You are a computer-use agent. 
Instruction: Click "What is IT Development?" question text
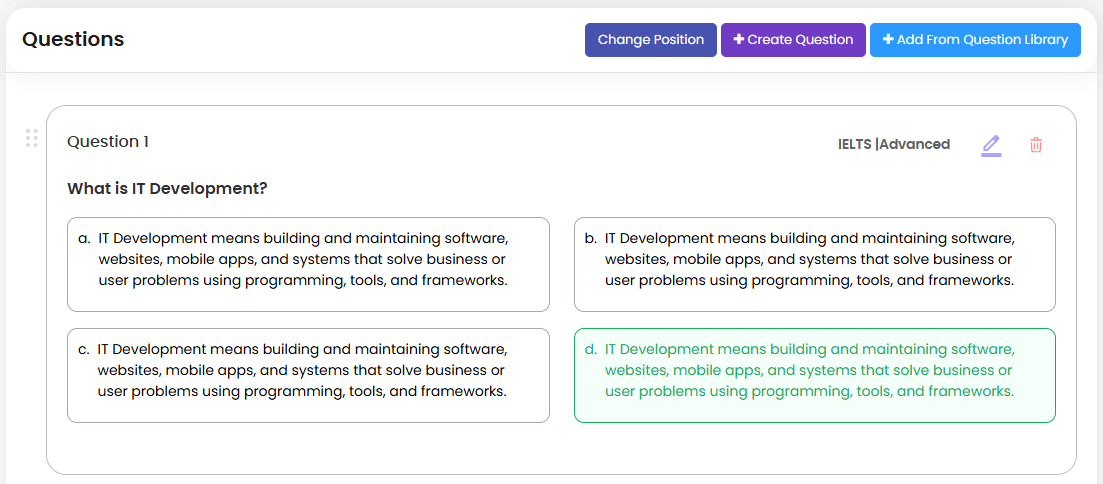pyautogui.click(x=167, y=189)
